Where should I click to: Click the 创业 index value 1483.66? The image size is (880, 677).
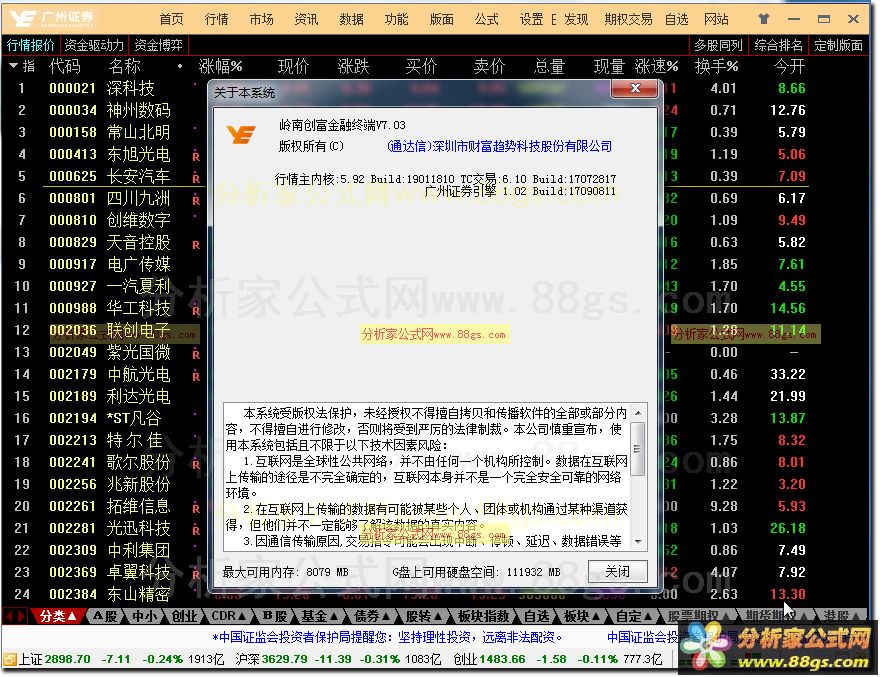(502, 659)
